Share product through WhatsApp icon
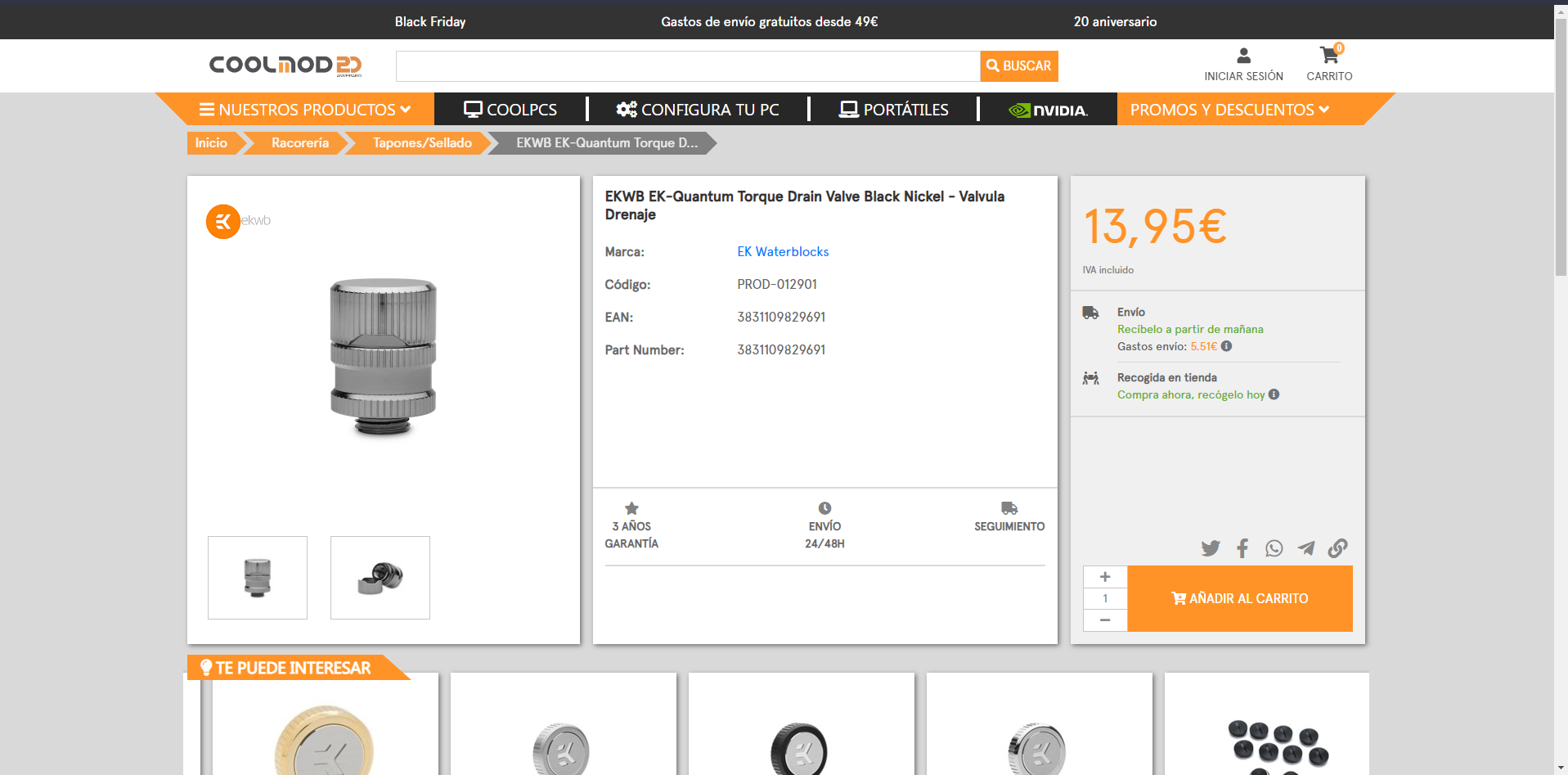Screen dimensions: 1568x775 pos(1274,548)
